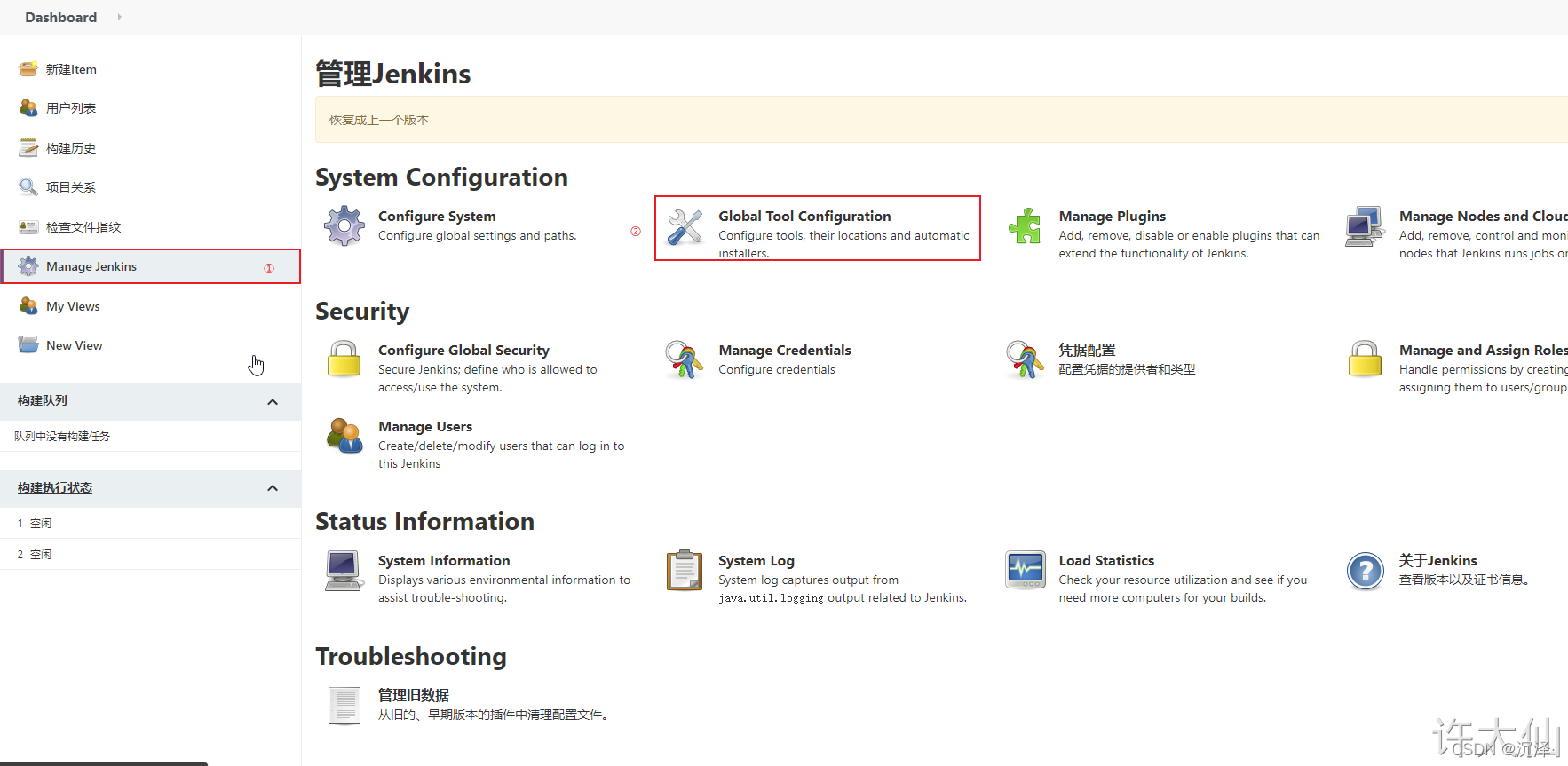Click the Manage Nodes computer icon
Image resolution: width=1568 pixels, height=766 pixels.
click(1365, 225)
